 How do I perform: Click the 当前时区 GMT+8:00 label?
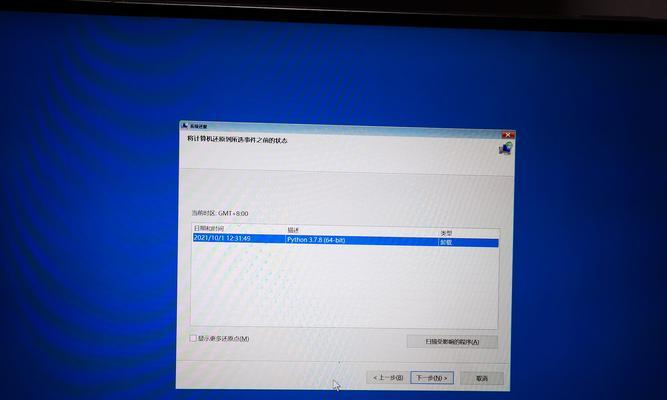pos(220,213)
